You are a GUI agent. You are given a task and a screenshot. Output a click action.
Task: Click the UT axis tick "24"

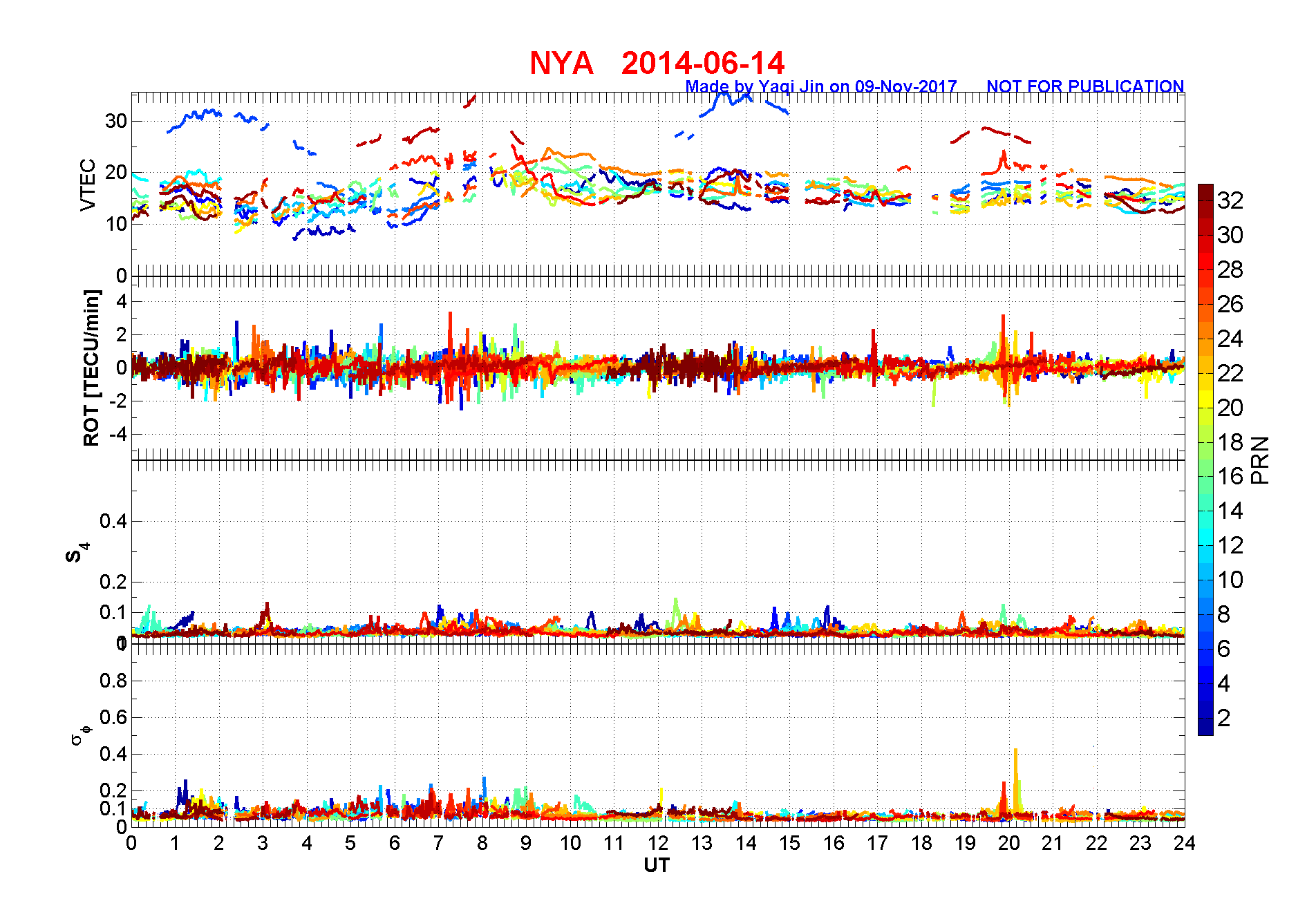1185,843
